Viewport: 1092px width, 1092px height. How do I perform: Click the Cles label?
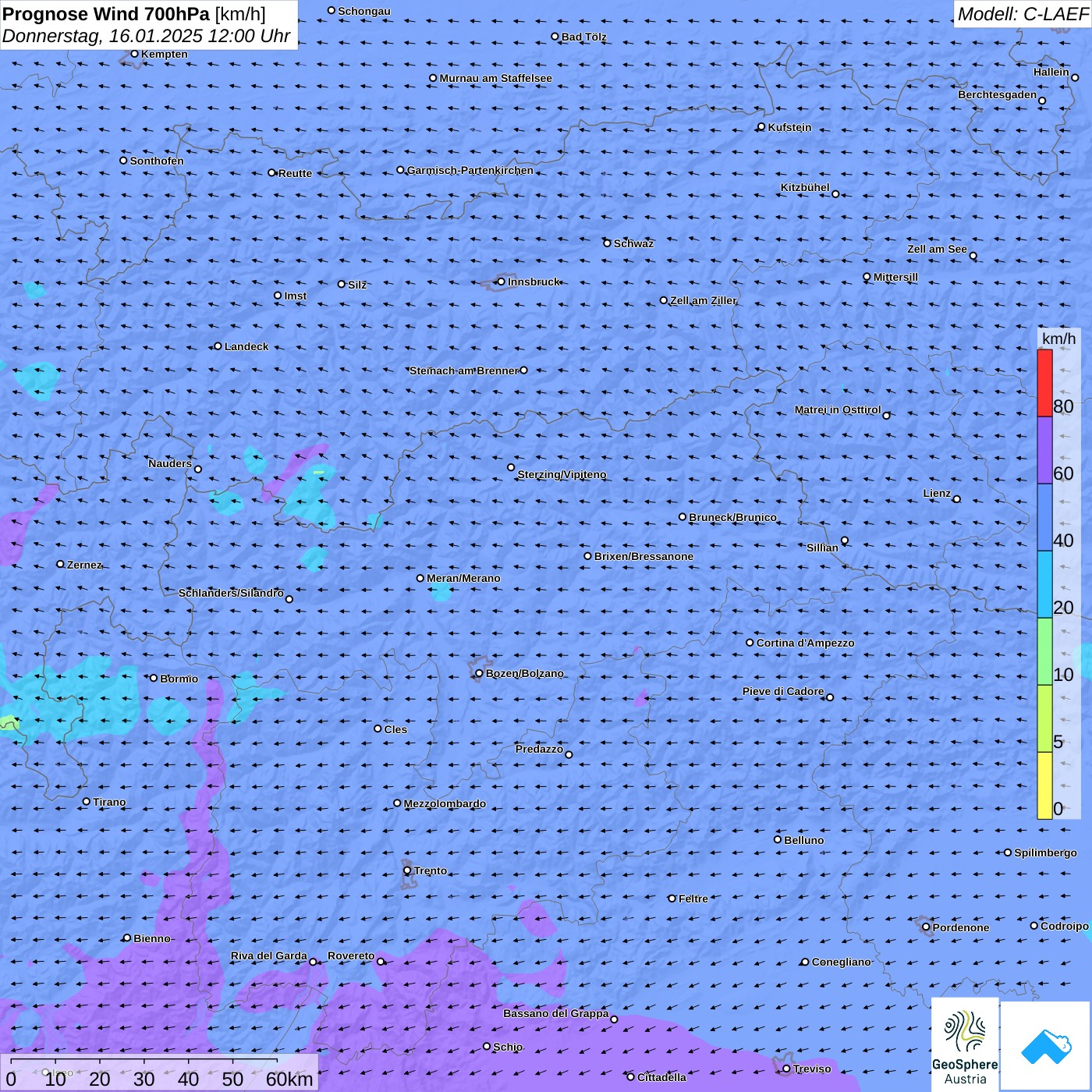point(395,729)
